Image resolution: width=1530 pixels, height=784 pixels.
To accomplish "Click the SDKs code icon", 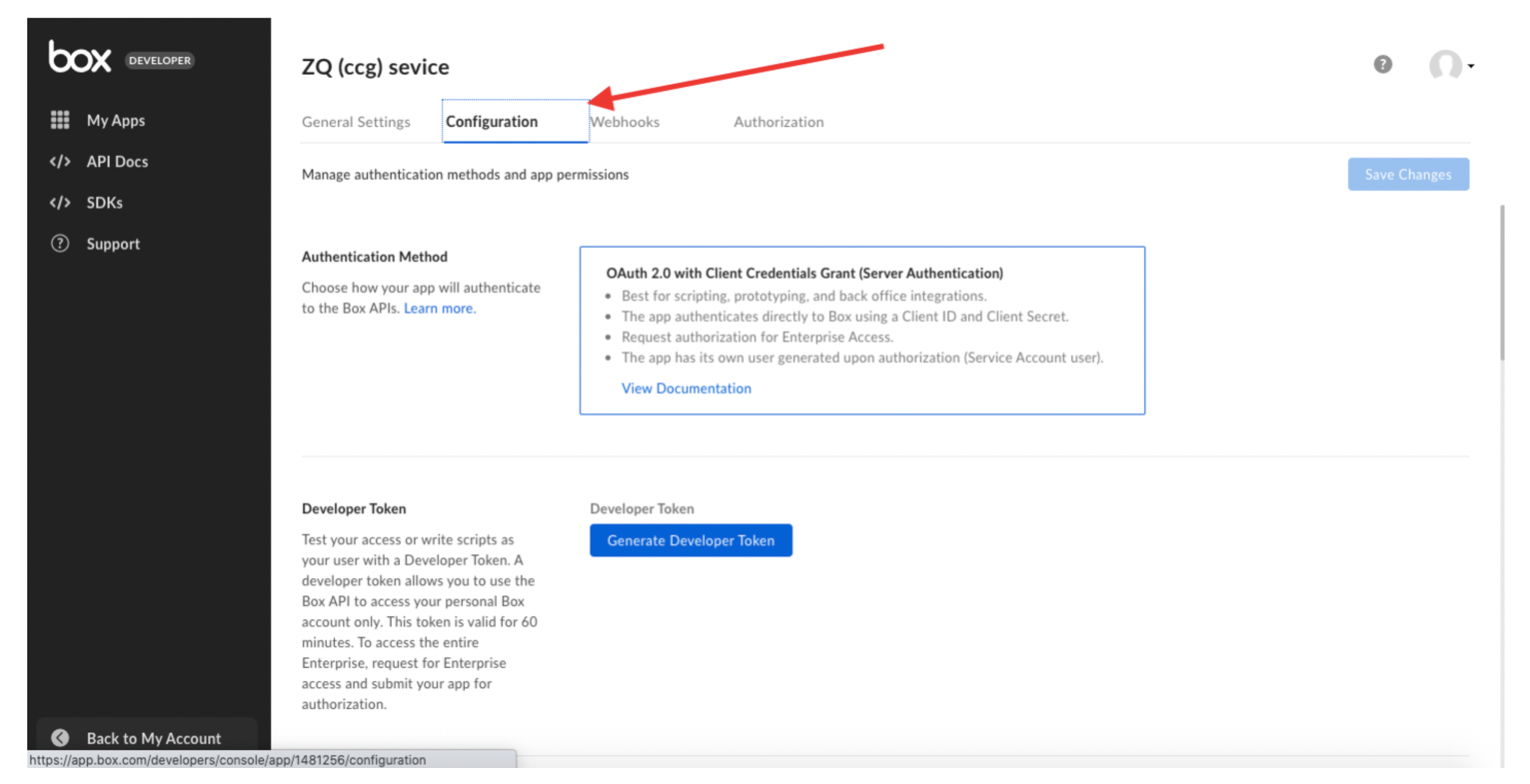I will click(60, 202).
